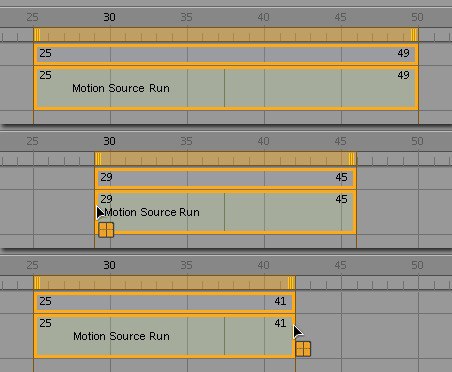Select the Motion Source Run clip spanning 29 to 45
452x372 pixels.
tap(226, 212)
